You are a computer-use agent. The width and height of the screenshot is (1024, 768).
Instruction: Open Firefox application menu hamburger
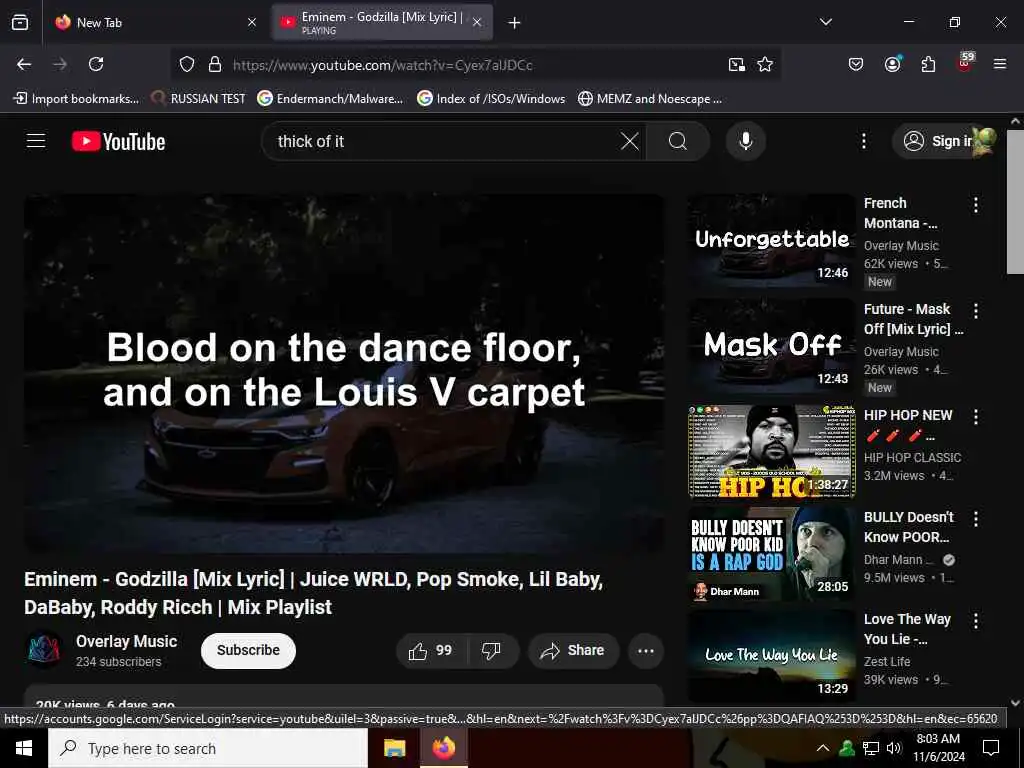[x=1000, y=64]
